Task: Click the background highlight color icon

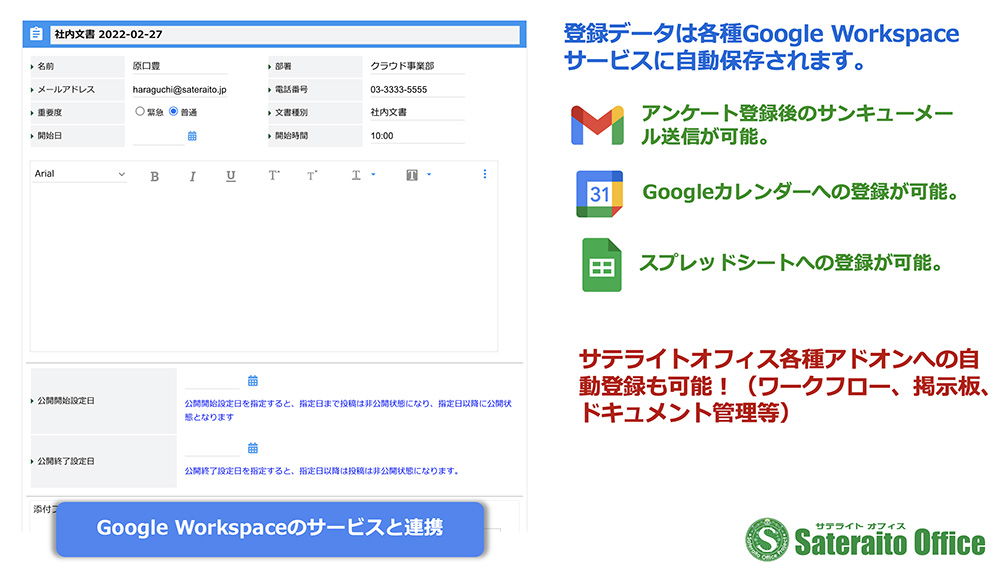Action: [412, 175]
